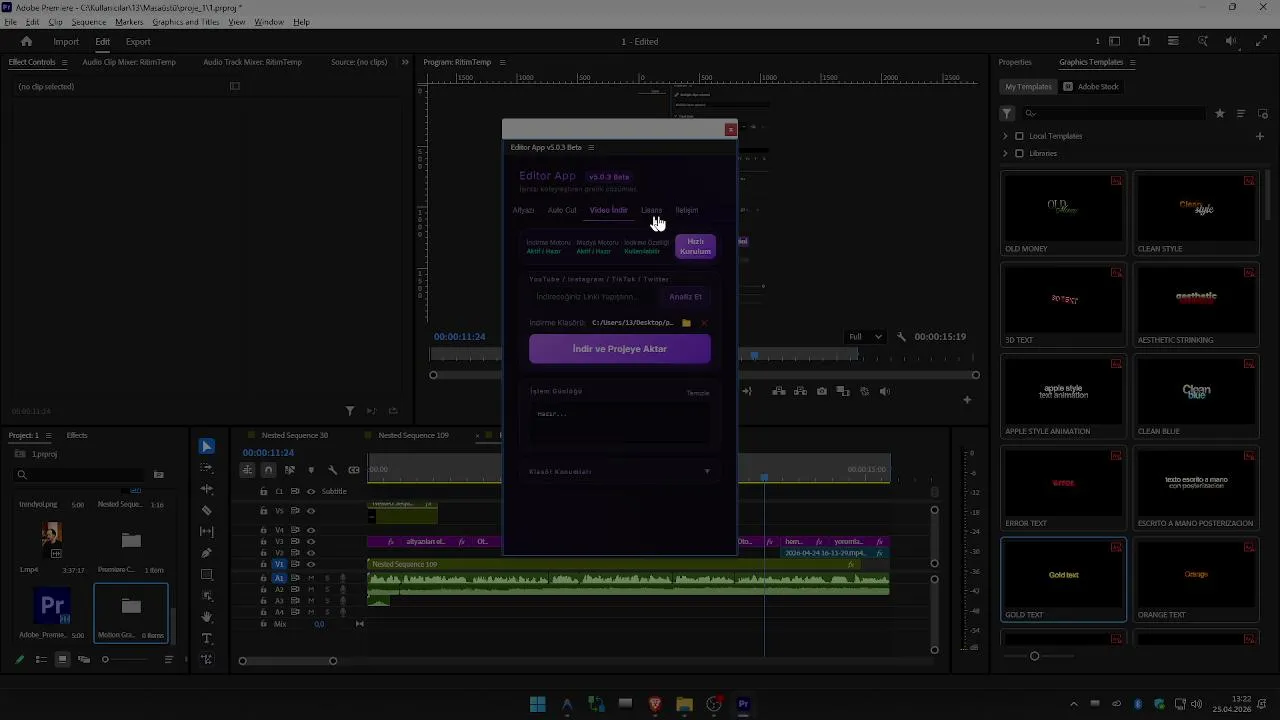
Task: Open Program: RitimTemp panel menu
Action: coord(500,62)
